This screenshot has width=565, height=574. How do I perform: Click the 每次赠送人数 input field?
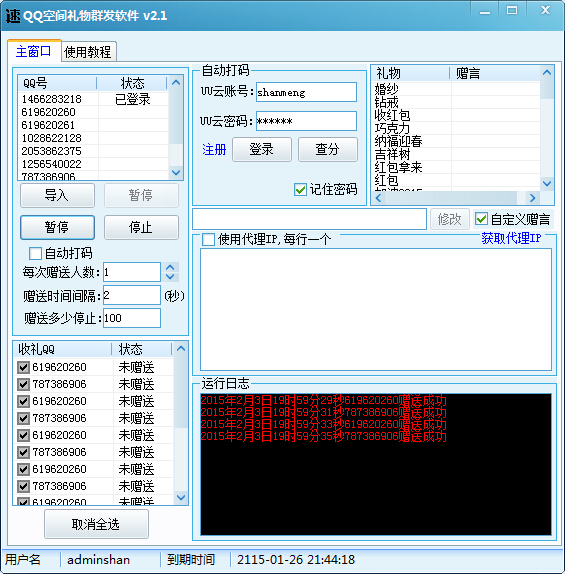click(132, 272)
